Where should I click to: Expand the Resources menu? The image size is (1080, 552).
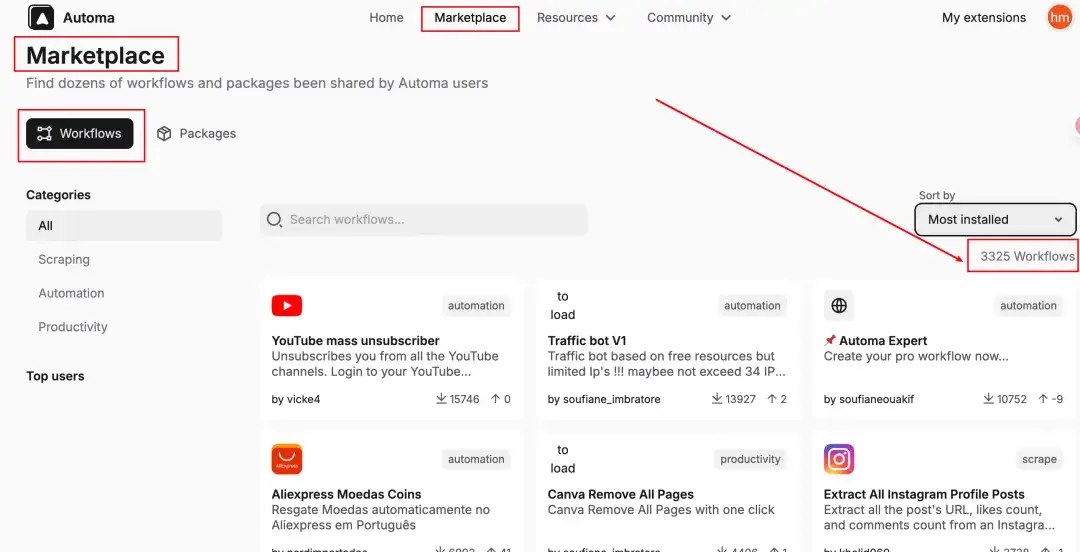coord(576,18)
